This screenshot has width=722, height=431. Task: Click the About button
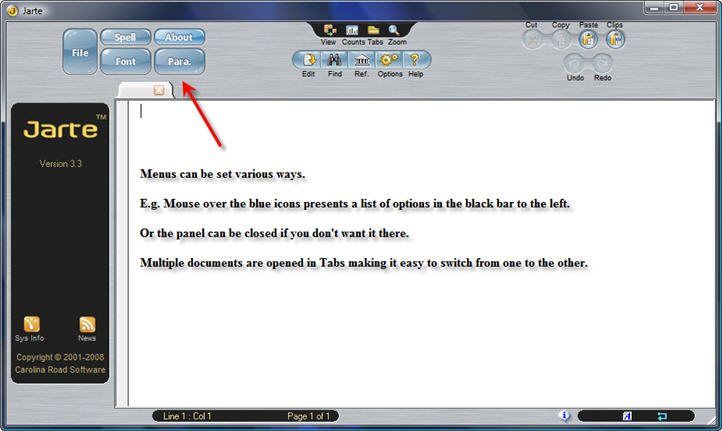pyautogui.click(x=179, y=38)
